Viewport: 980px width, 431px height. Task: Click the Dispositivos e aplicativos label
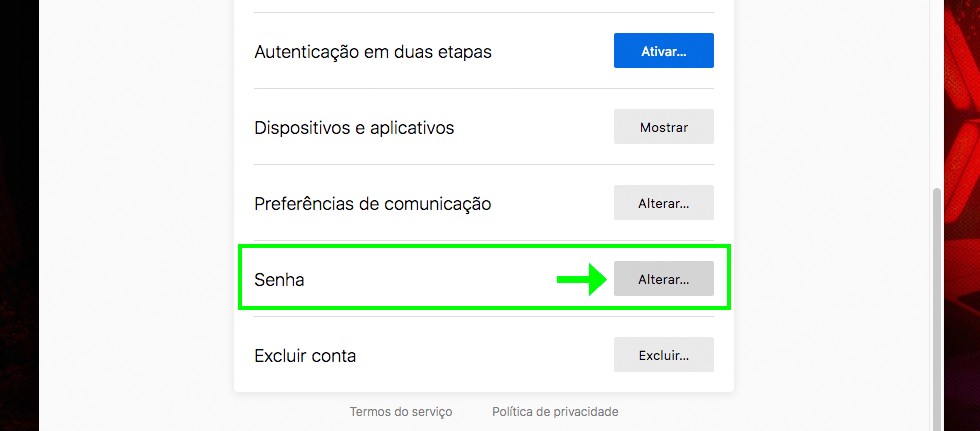pyautogui.click(x=354, y=128)
